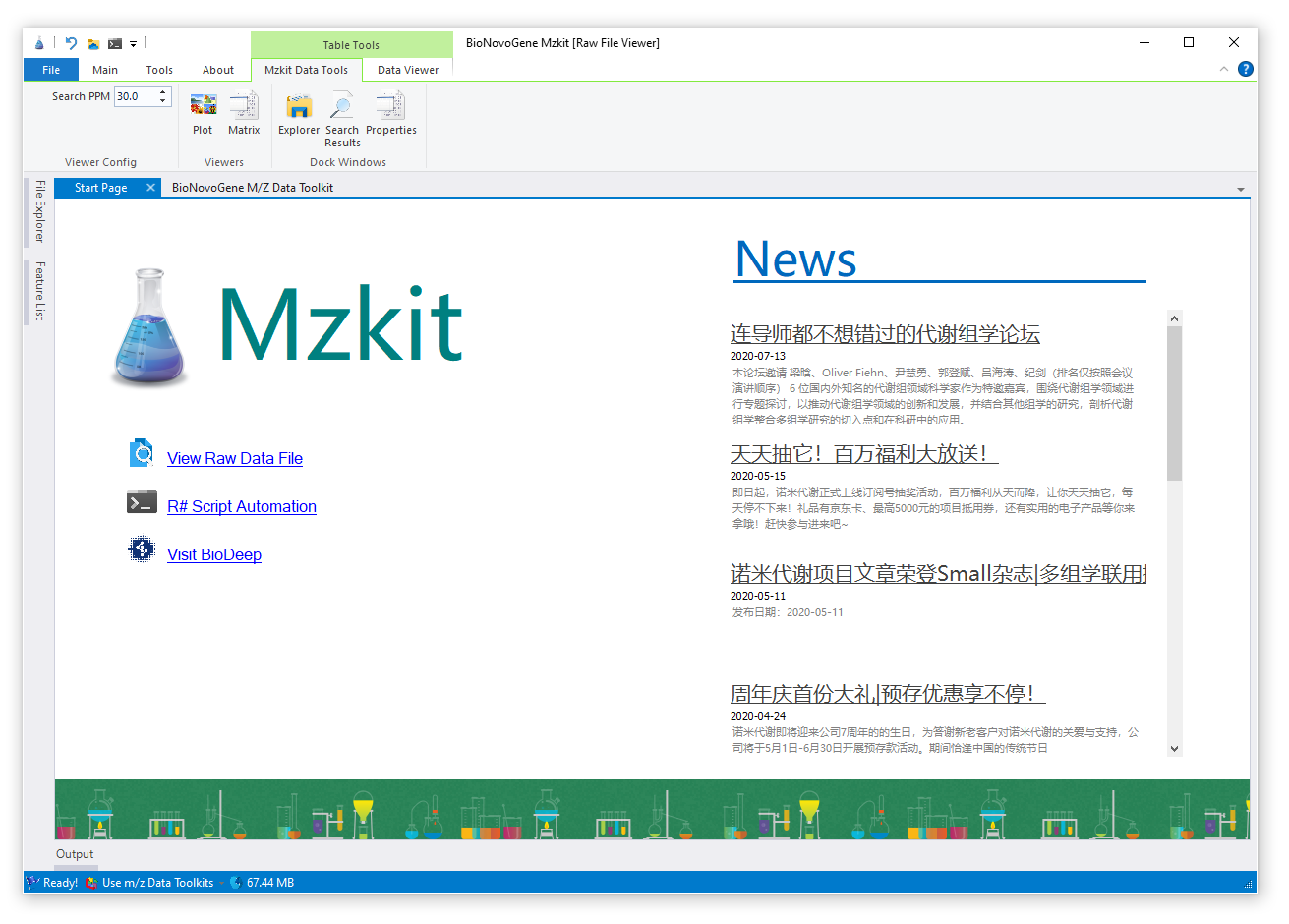
Task: Open the news headline containing 'Small'
Action: (x=938, y=574)
